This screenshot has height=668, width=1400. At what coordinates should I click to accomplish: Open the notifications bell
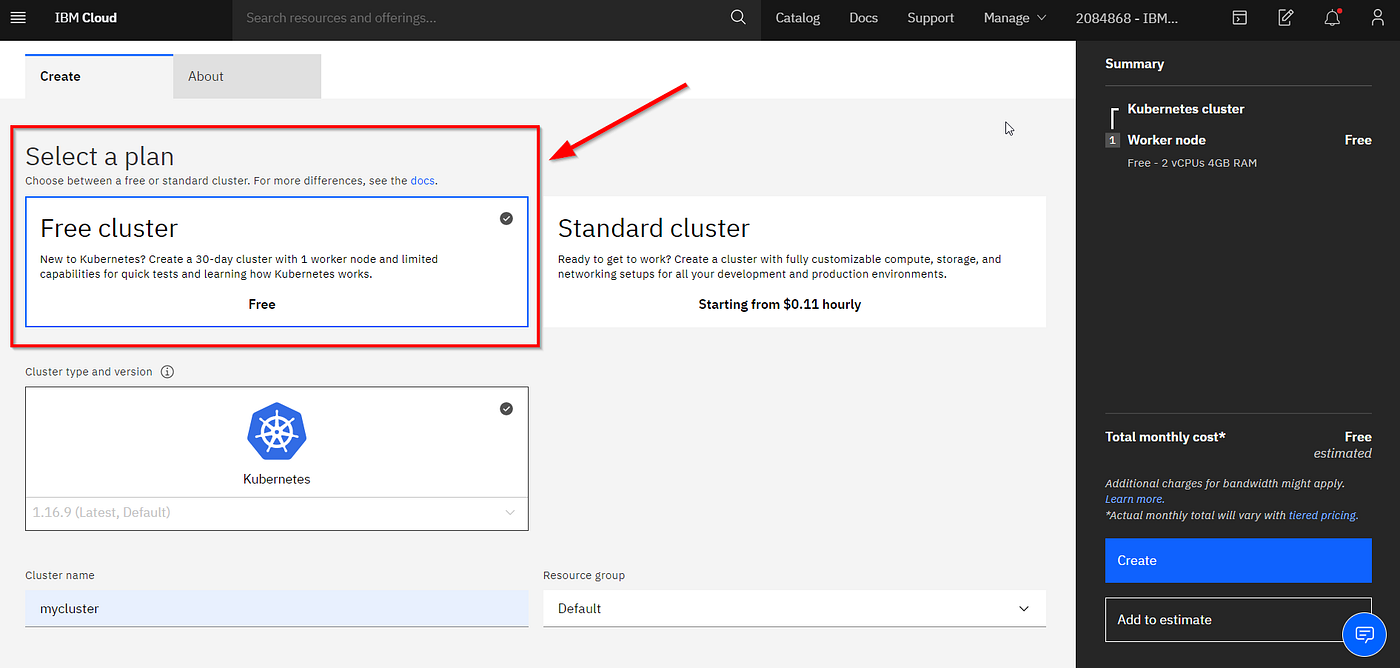tap(1332, 18)
